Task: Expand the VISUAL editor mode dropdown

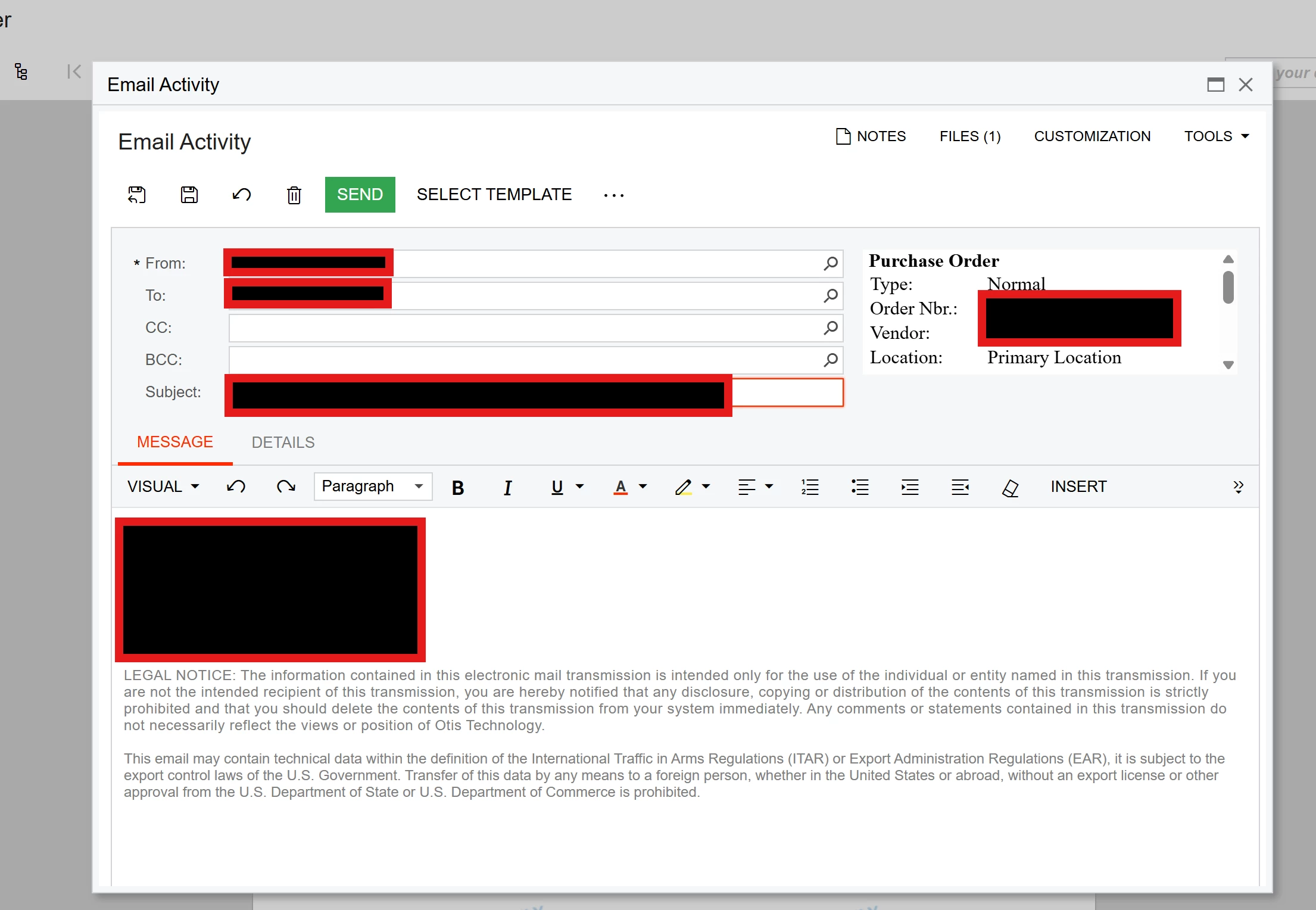Action: point(163,487)
